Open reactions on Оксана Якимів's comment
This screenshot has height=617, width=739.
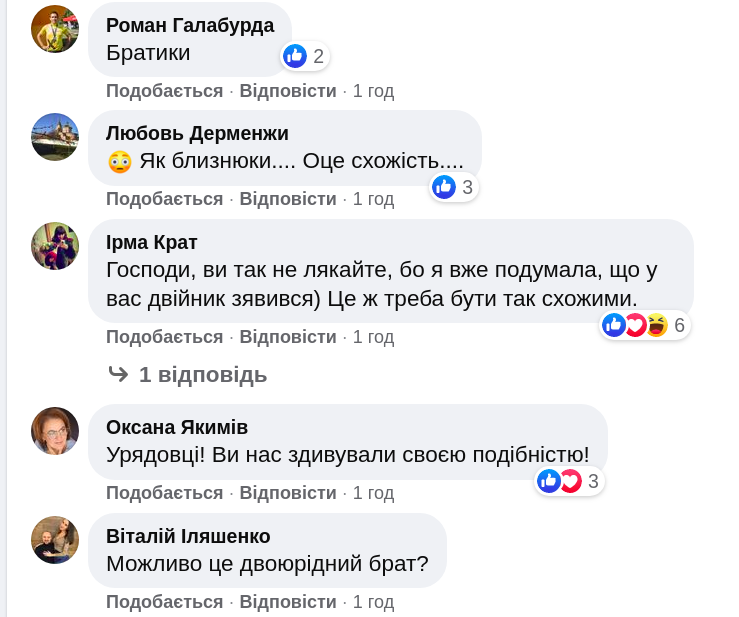point(569,482)
